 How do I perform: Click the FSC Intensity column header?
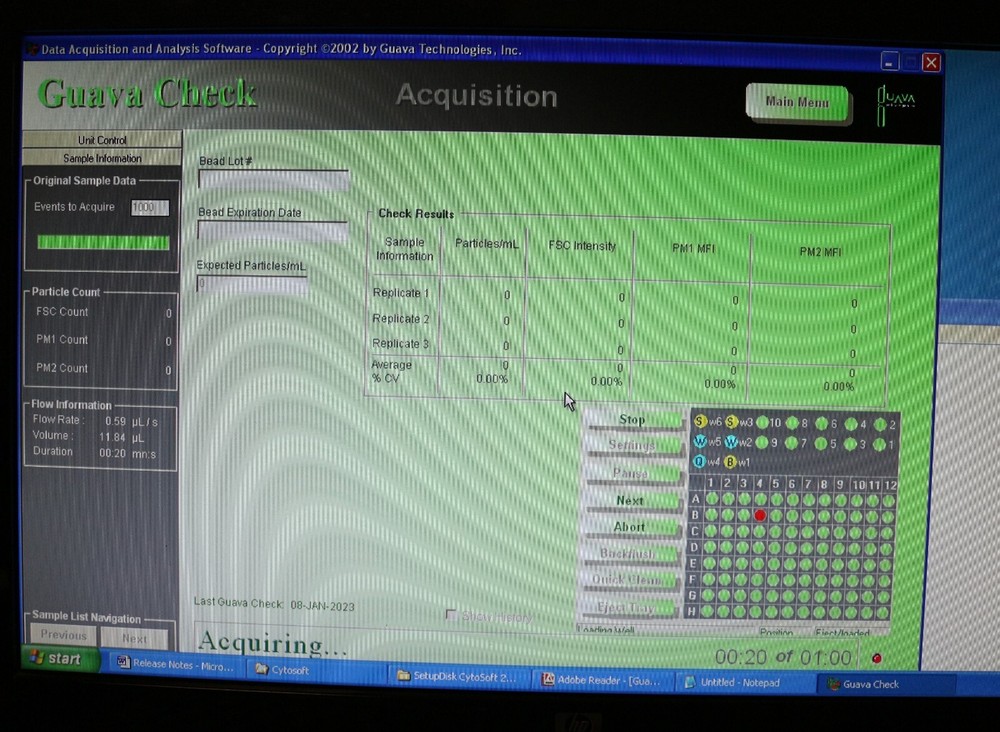pos(582,246)
